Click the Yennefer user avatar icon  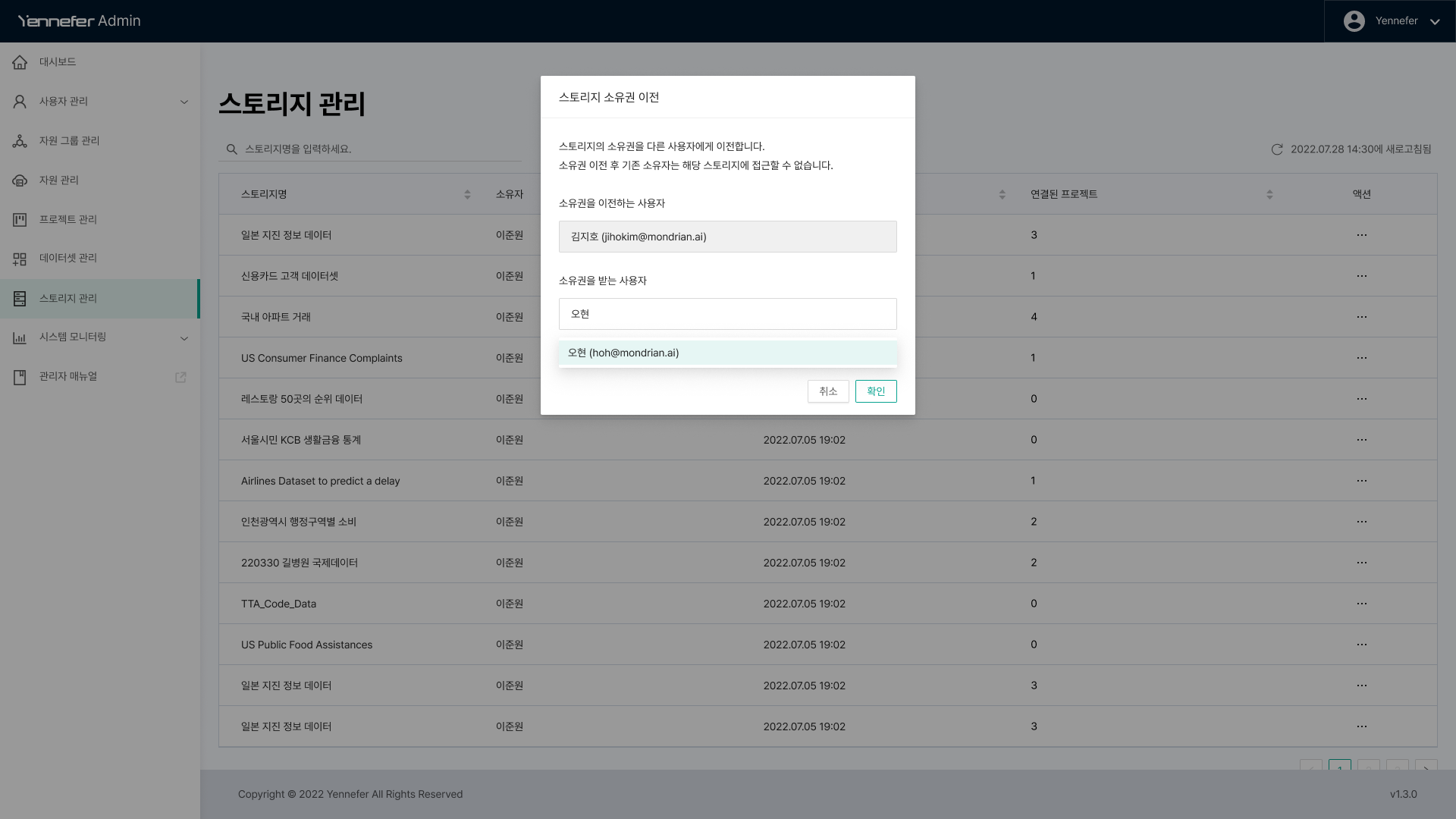(1354, 21)
